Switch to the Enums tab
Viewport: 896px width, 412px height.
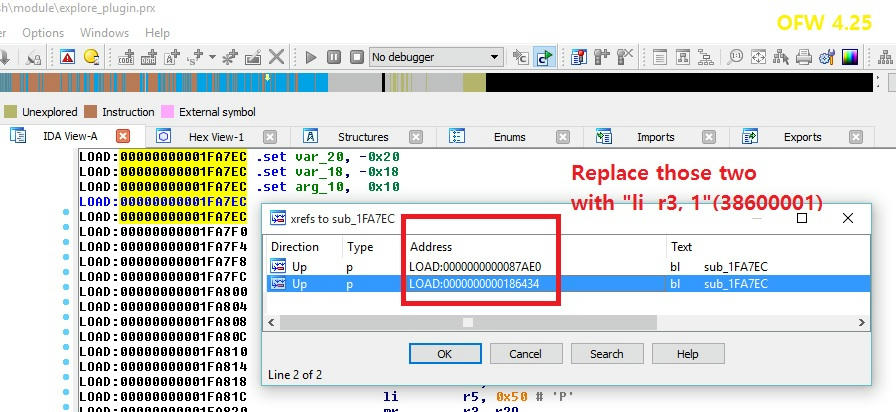[509, 137]
